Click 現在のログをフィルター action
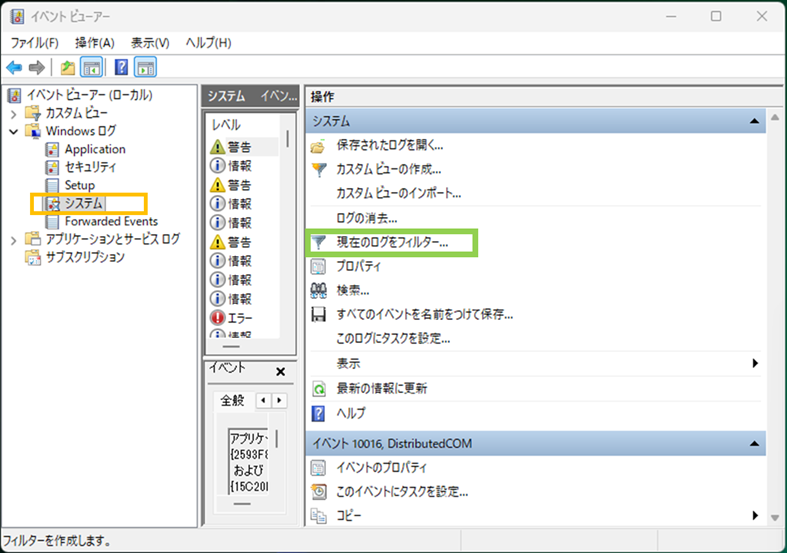 [x=392, y=242]
